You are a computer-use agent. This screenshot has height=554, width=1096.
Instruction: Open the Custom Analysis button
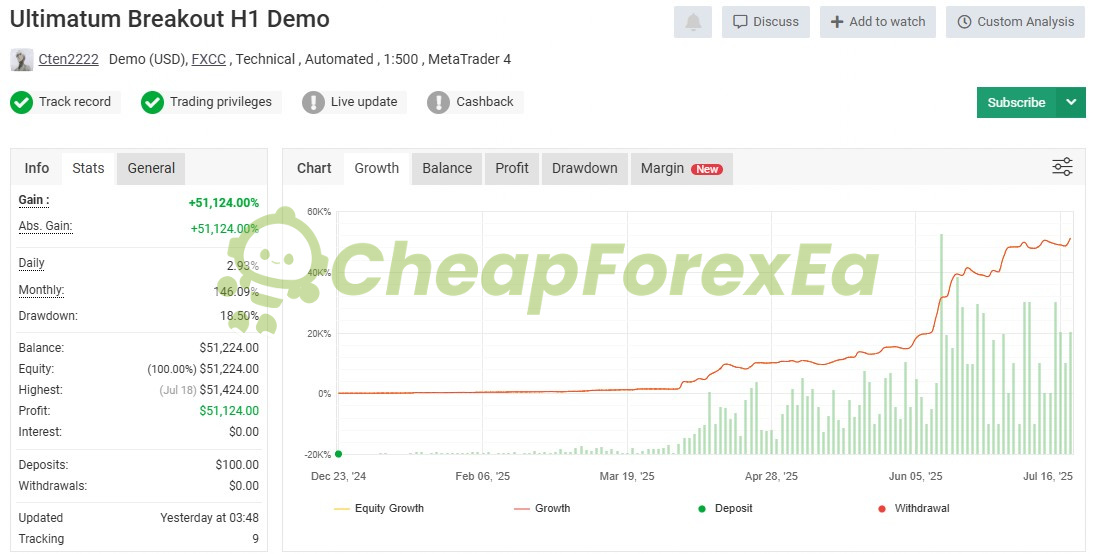1016,22
